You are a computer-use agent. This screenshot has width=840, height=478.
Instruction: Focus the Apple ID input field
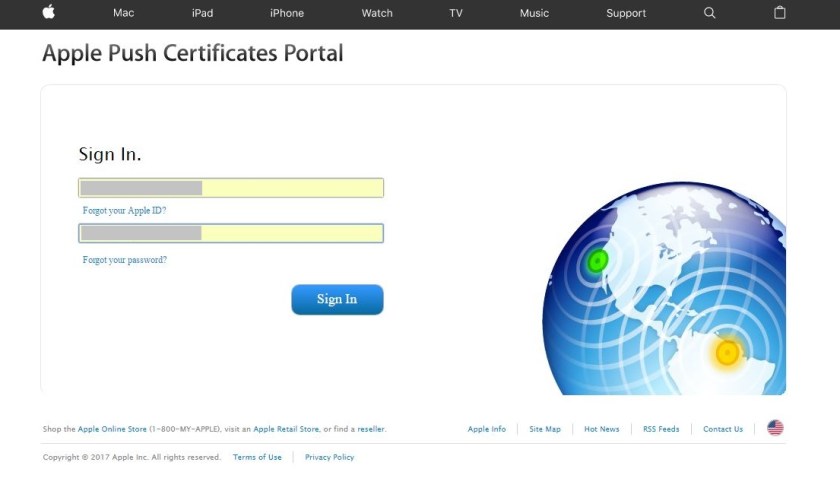[231, 188]
